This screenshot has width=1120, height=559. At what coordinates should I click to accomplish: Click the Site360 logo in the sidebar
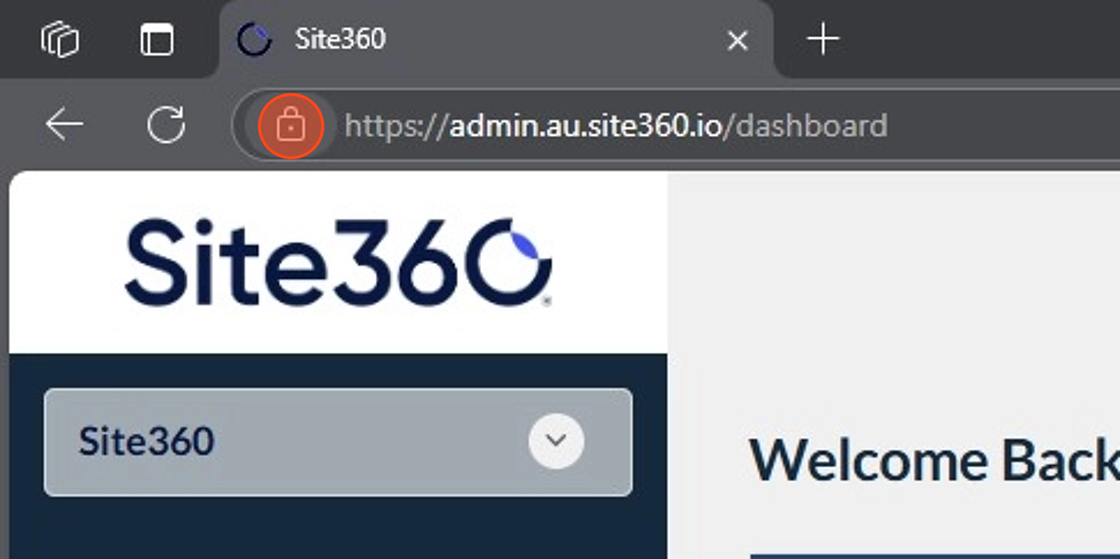click(x=338, y=262)
